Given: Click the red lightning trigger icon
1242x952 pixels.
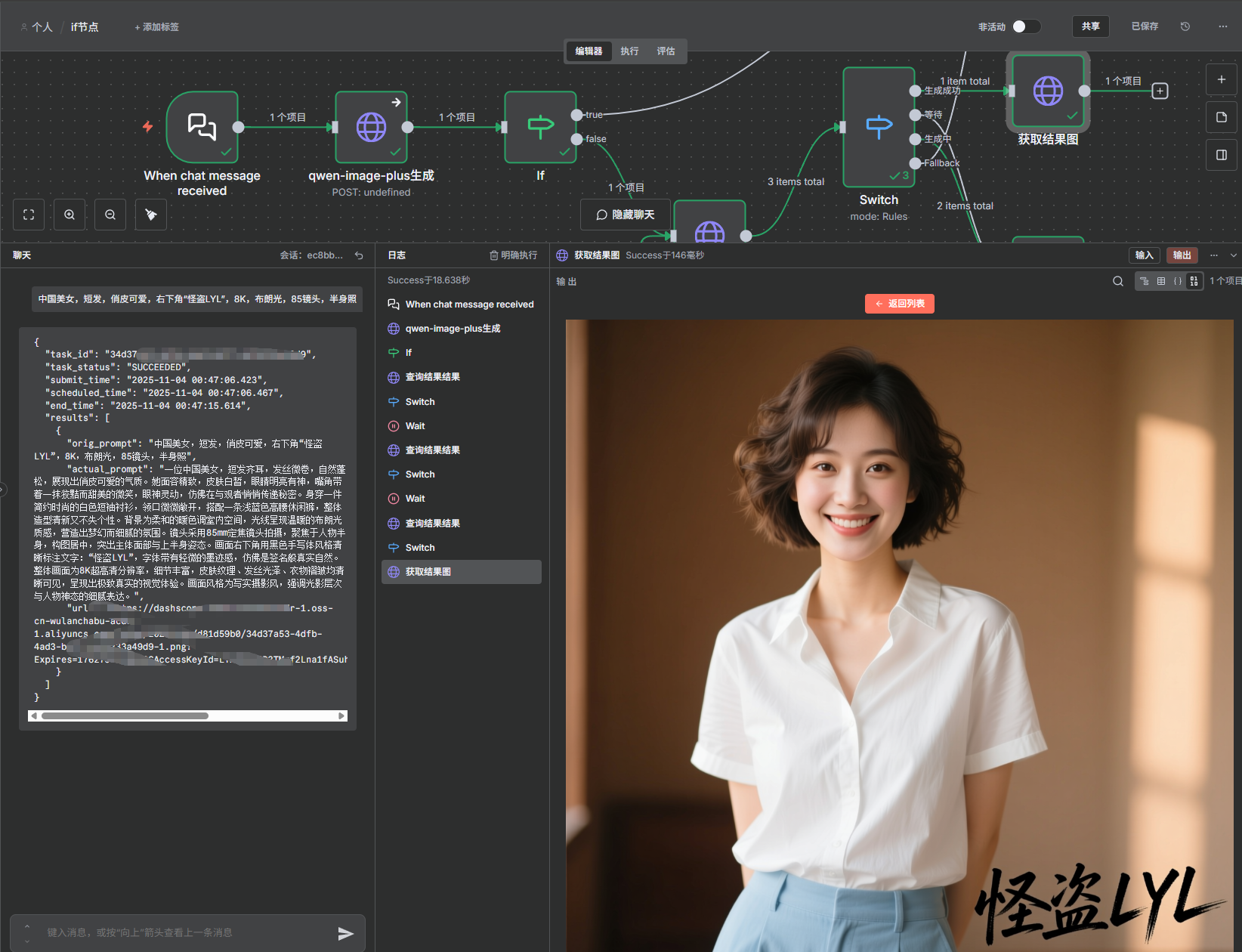Looking at the screenshot, I should pos(148,126).
